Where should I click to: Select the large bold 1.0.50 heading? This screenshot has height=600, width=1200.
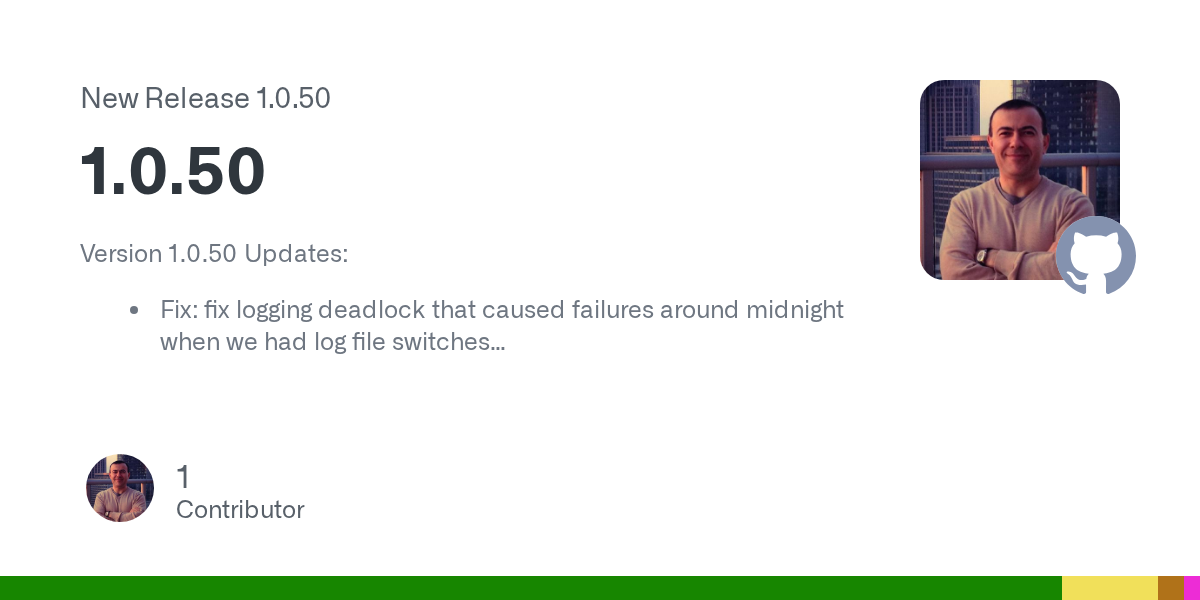pyautogui.click(x=173, y=171)
